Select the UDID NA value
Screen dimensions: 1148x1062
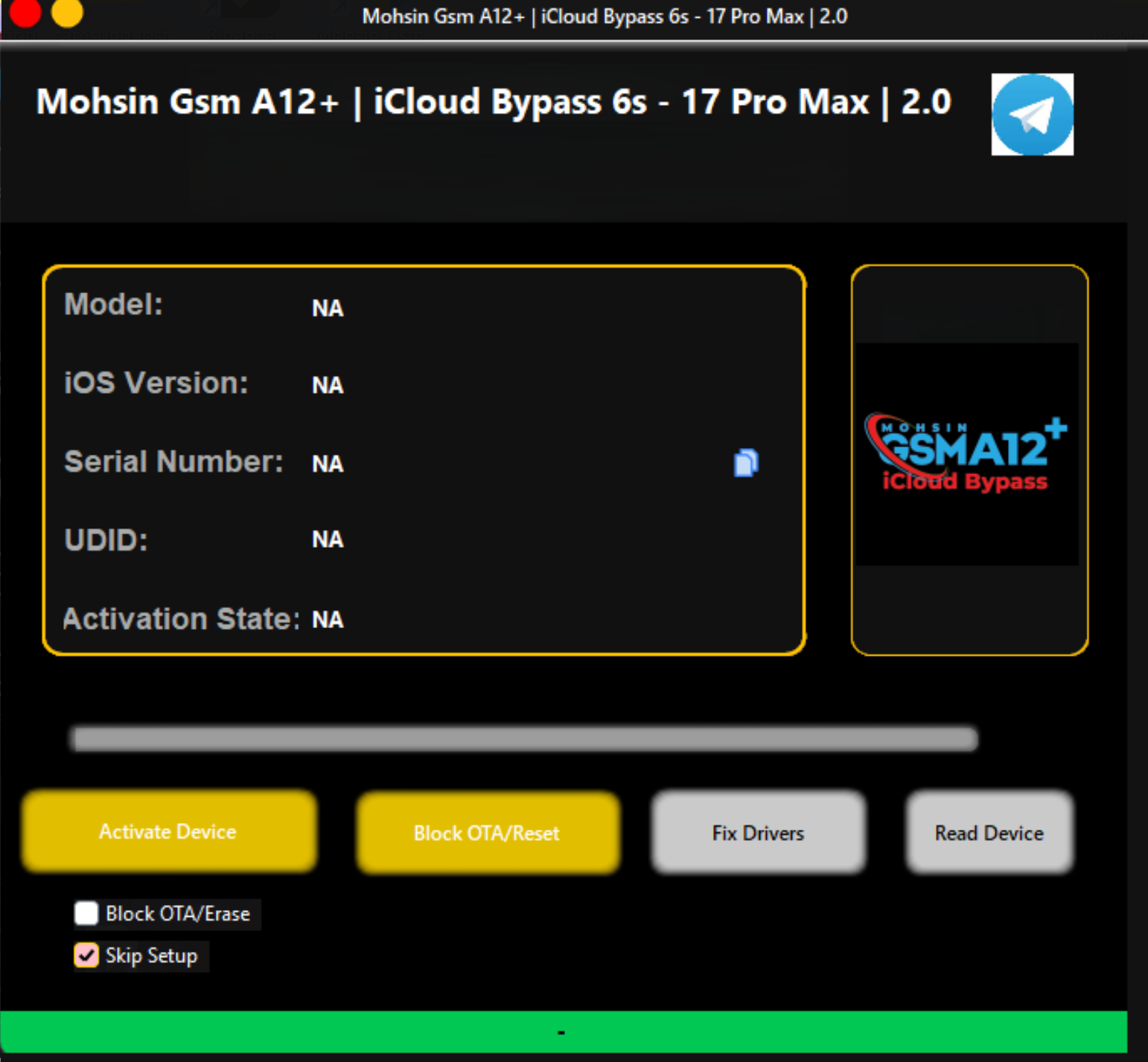pos(328,540)
